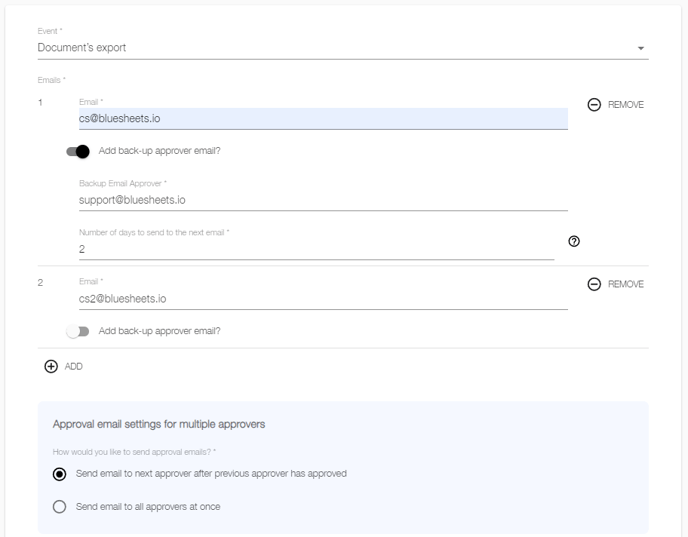
Task: Click 'Add back-up approver email?' label for email 1
Action: pos(159,151)
